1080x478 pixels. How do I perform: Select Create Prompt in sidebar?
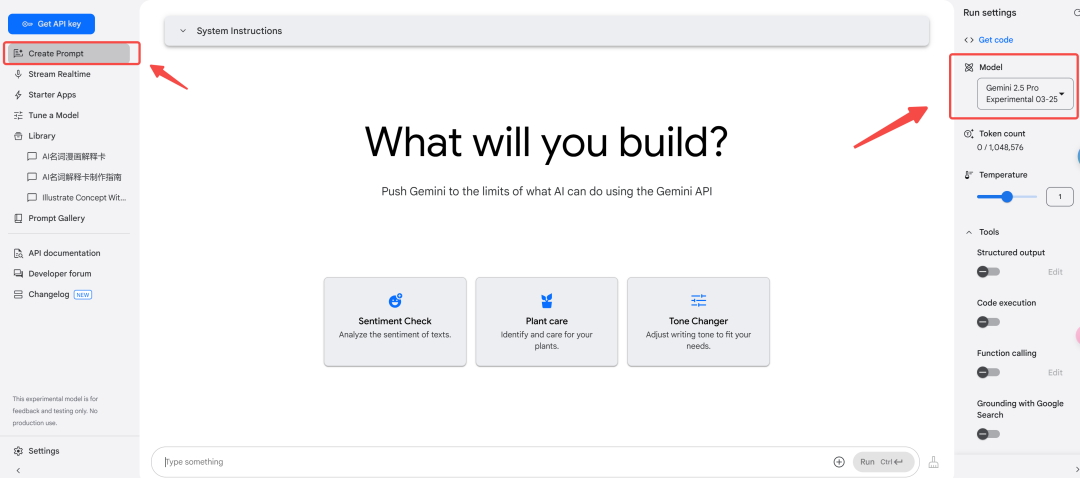pos(68,54)
